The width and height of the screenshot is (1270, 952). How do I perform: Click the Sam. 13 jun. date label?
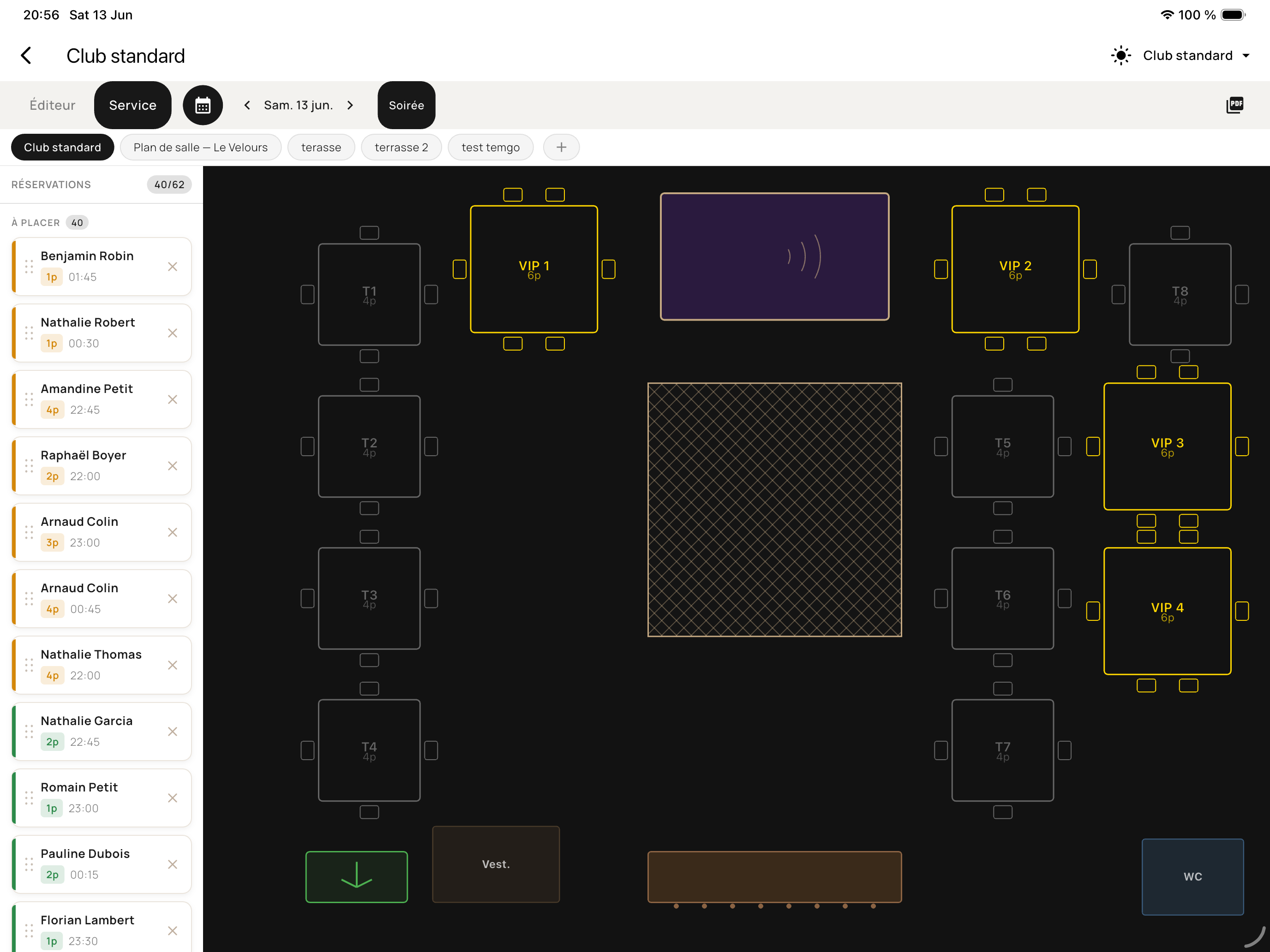(x=299, y=105)
